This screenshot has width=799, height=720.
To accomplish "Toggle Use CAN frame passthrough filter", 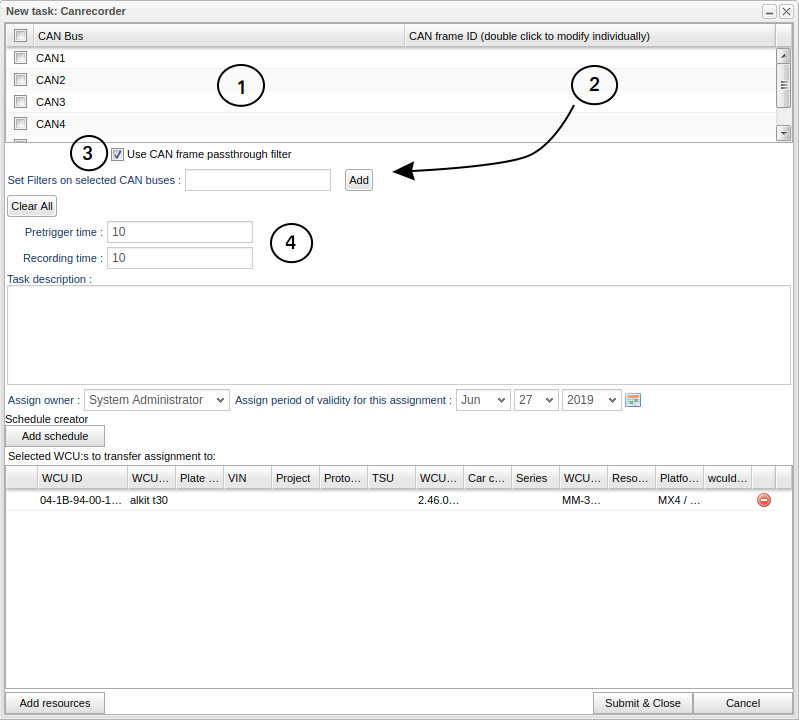I will click(118, 154).
